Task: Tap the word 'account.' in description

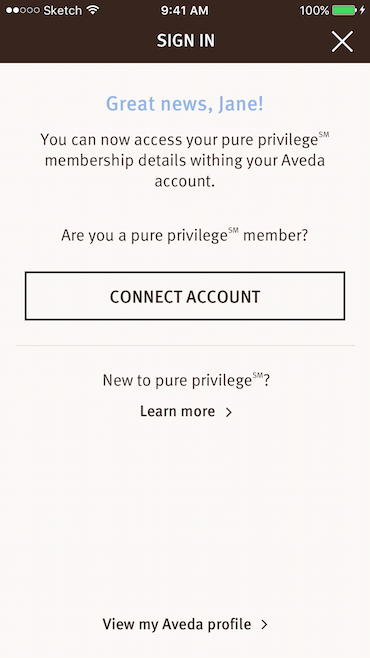Action: [x=185, y=181]
